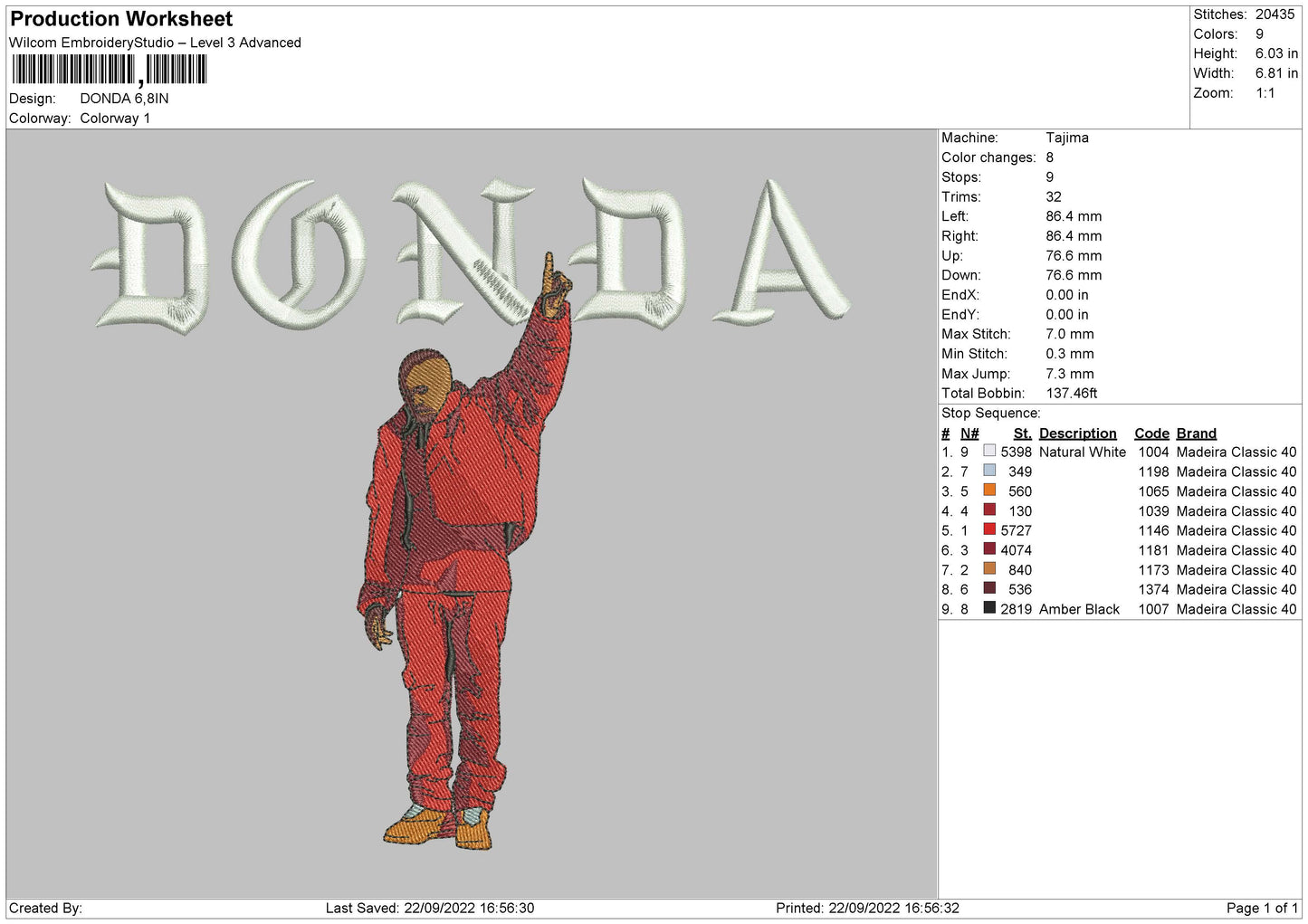Click the zoom value '1:1'
Viewport: 1308px width, 924px height.
coord(1265,93)
